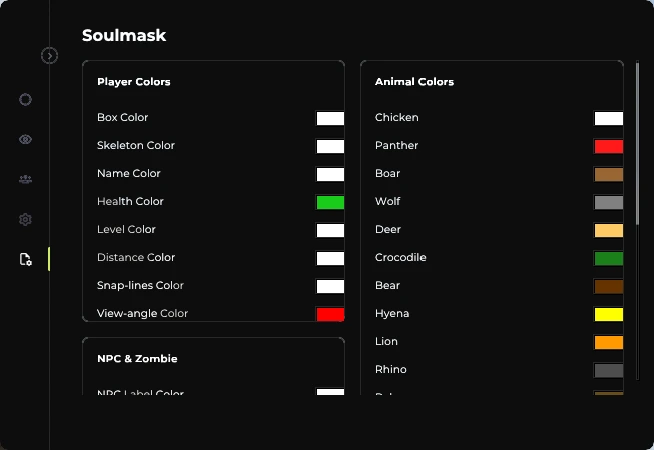Pick the Snap-lines Color swatch
The image size is (654, 450).
330,286
